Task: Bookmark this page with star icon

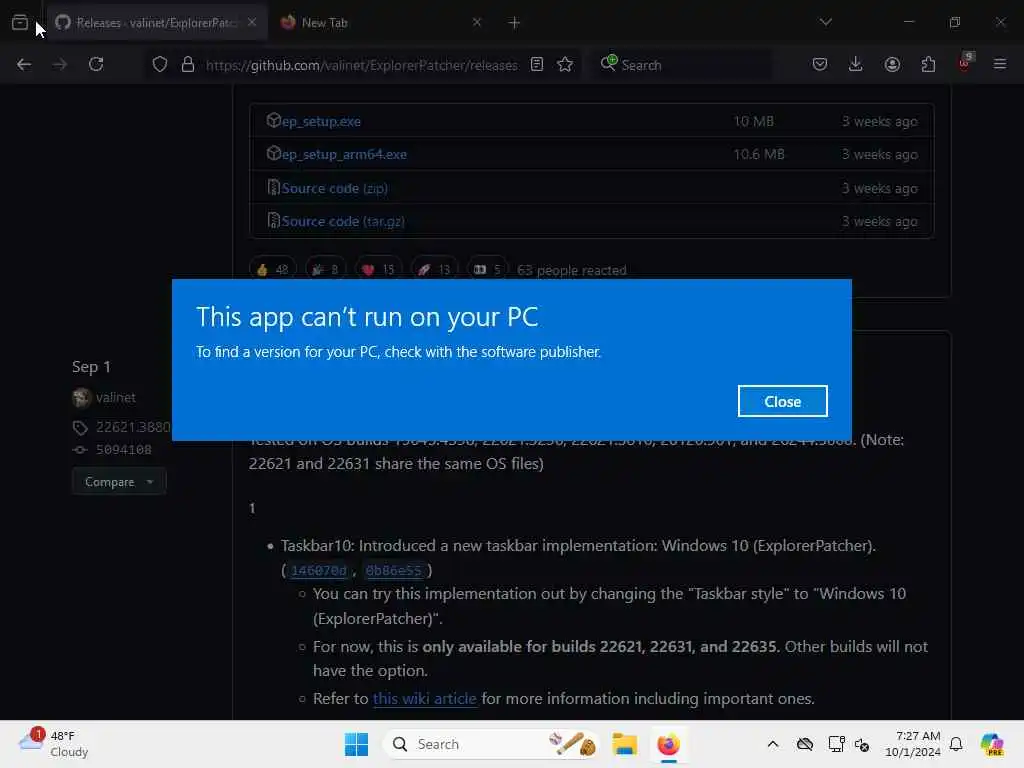Action: point(566,65)
